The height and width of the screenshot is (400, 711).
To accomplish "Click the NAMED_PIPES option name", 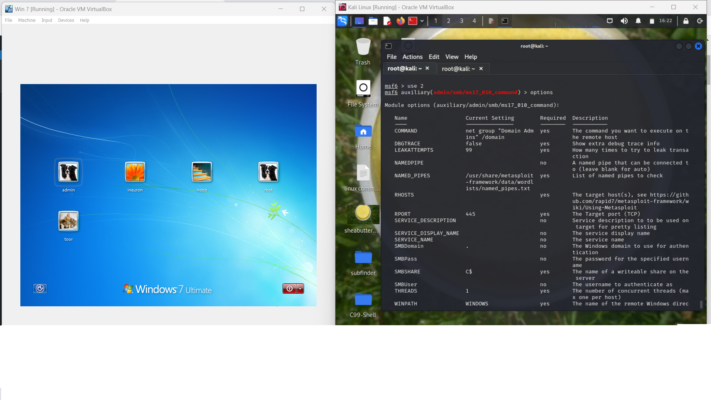I will (x=412, y=176).
